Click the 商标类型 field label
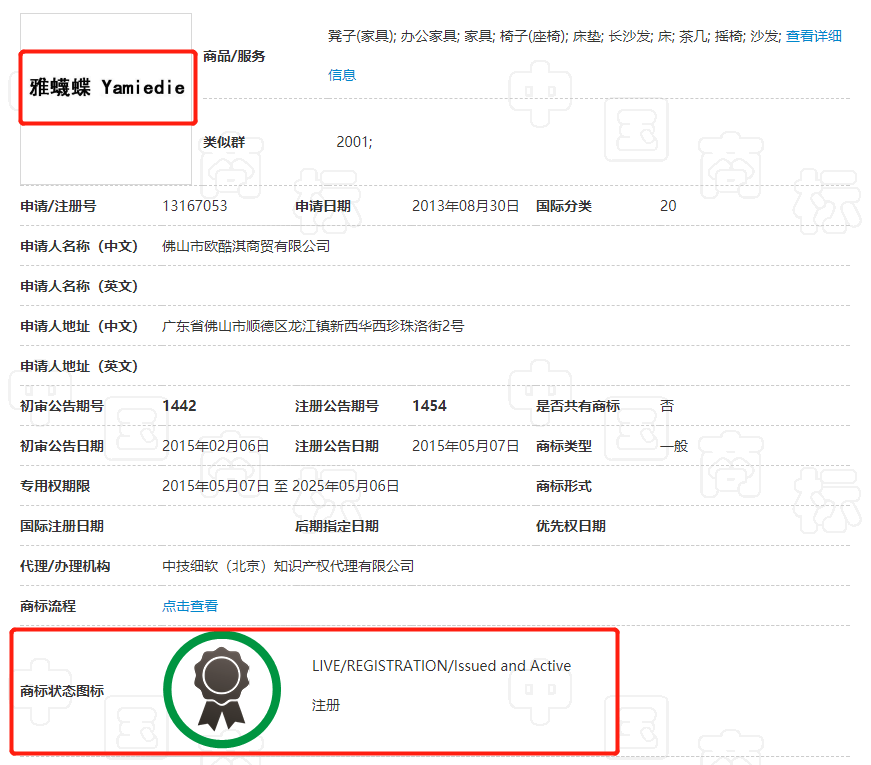 pos(564,446)
